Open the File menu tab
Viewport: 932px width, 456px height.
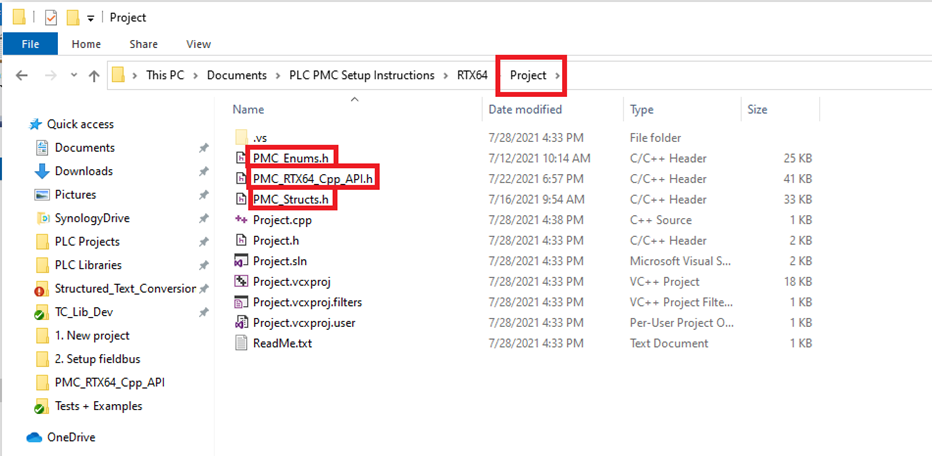click(x=30, y=44)
